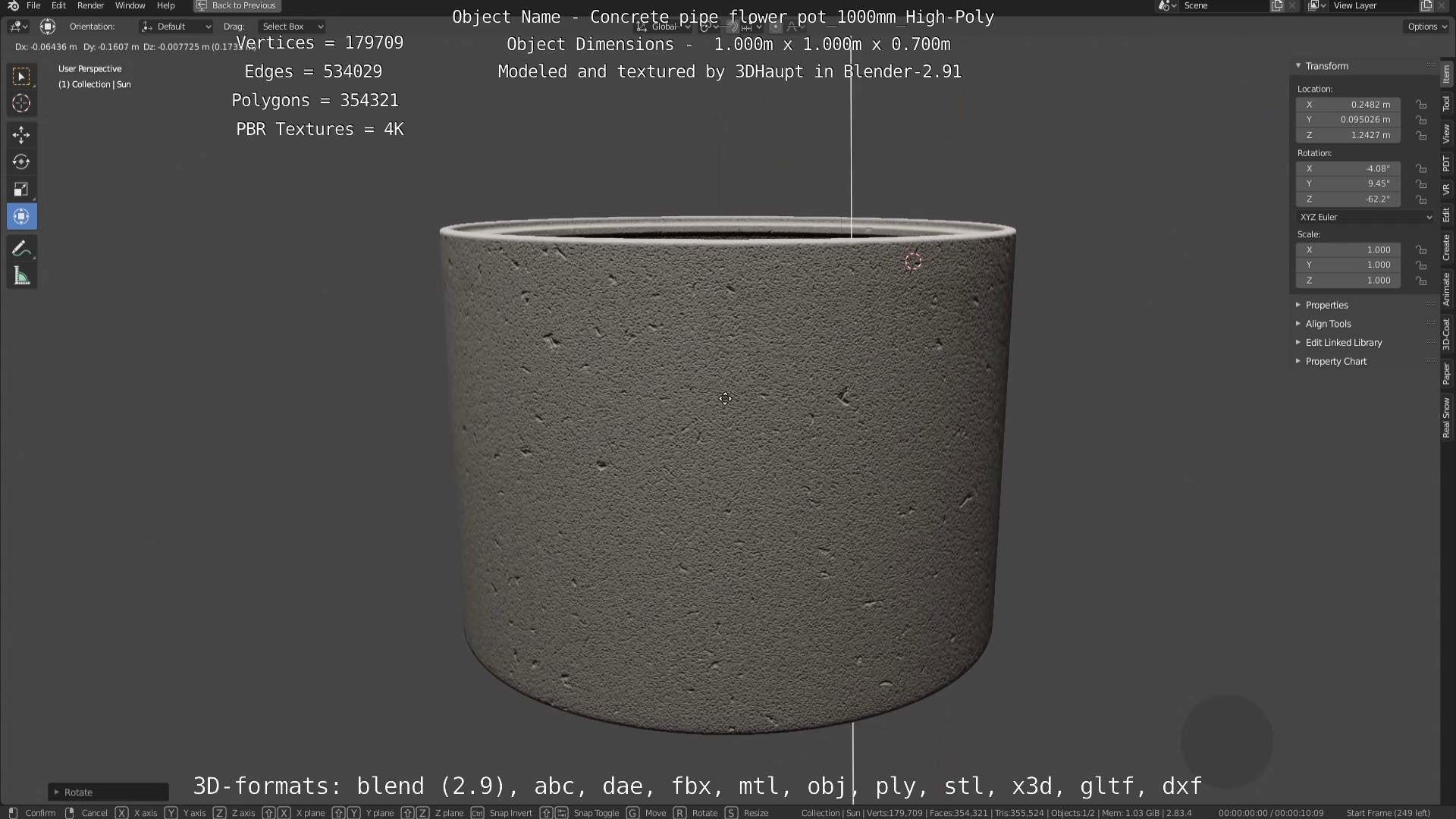This screenshot has height=819, width=1456.
Task: Switch to the View sidebar tab
Action: tap(1447, 134)
